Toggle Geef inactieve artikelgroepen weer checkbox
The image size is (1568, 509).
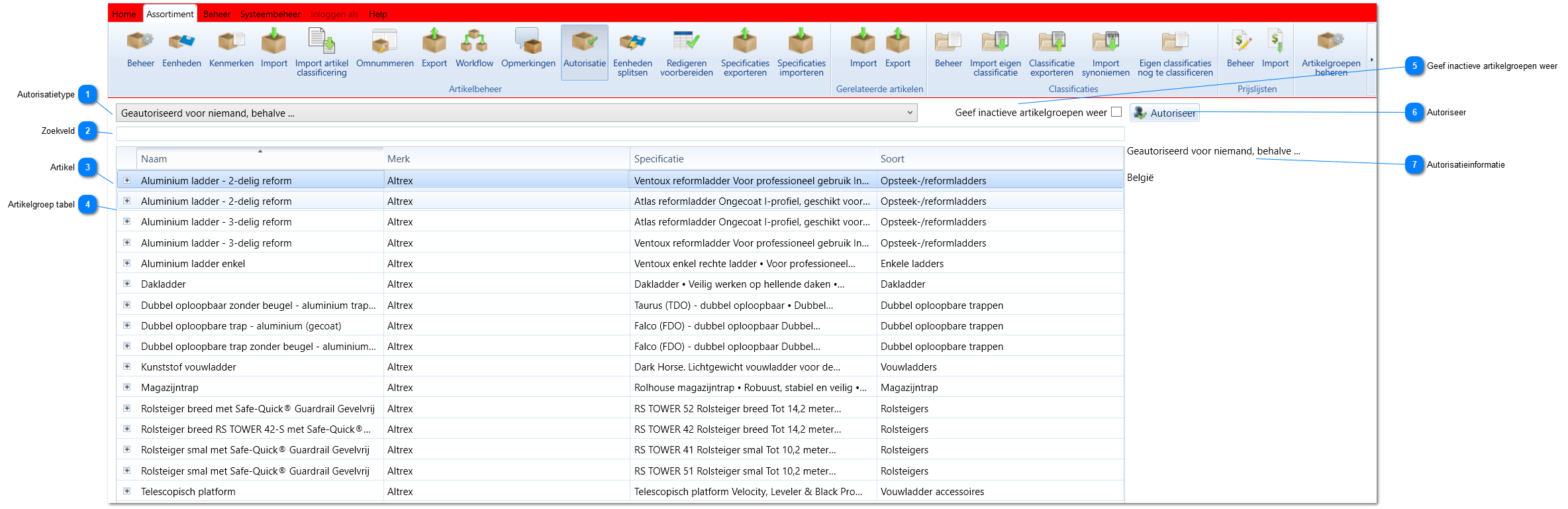pyautogui.click(x=1116, y=112)
